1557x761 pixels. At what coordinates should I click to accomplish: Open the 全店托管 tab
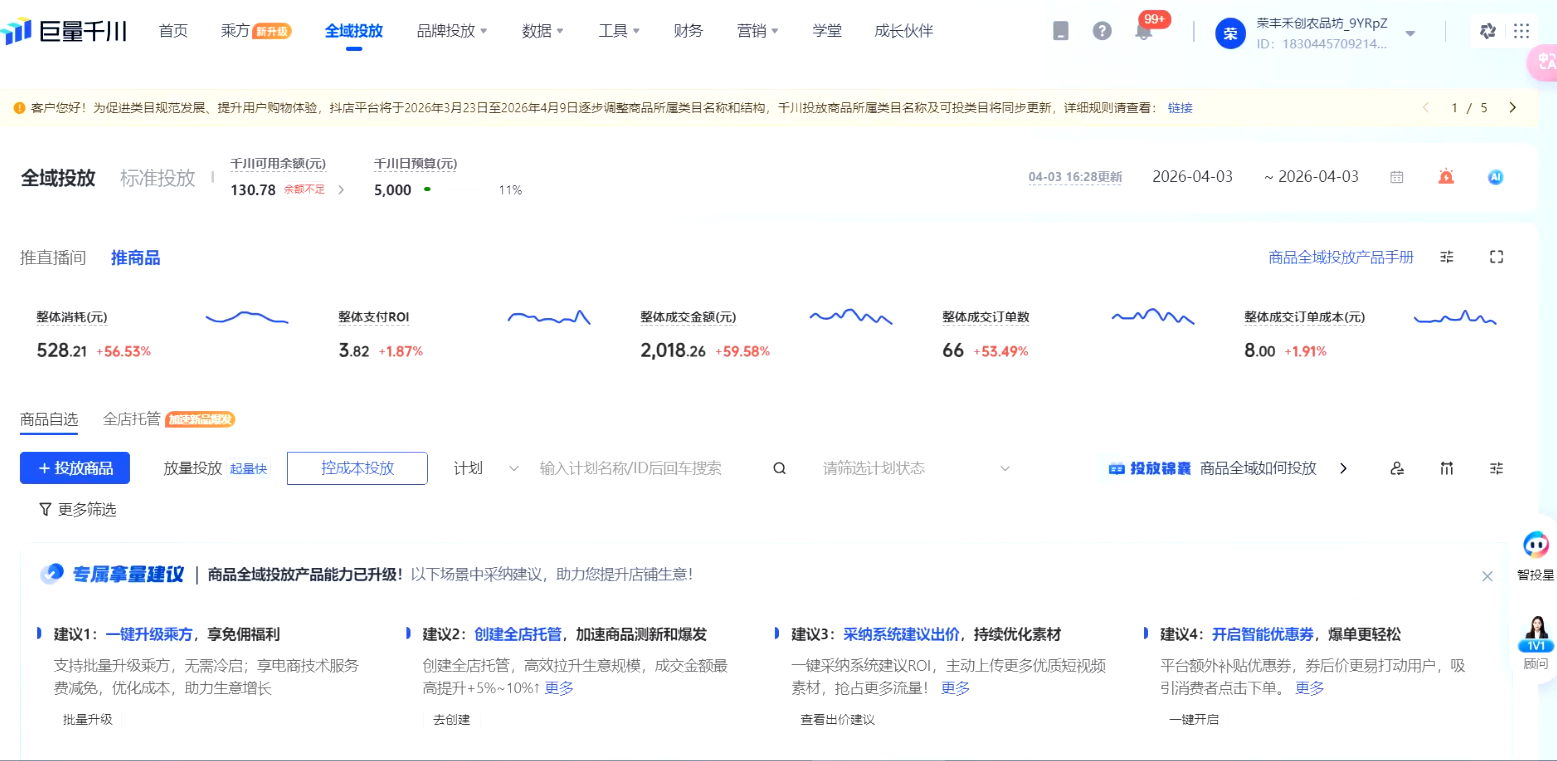point(132,419)
